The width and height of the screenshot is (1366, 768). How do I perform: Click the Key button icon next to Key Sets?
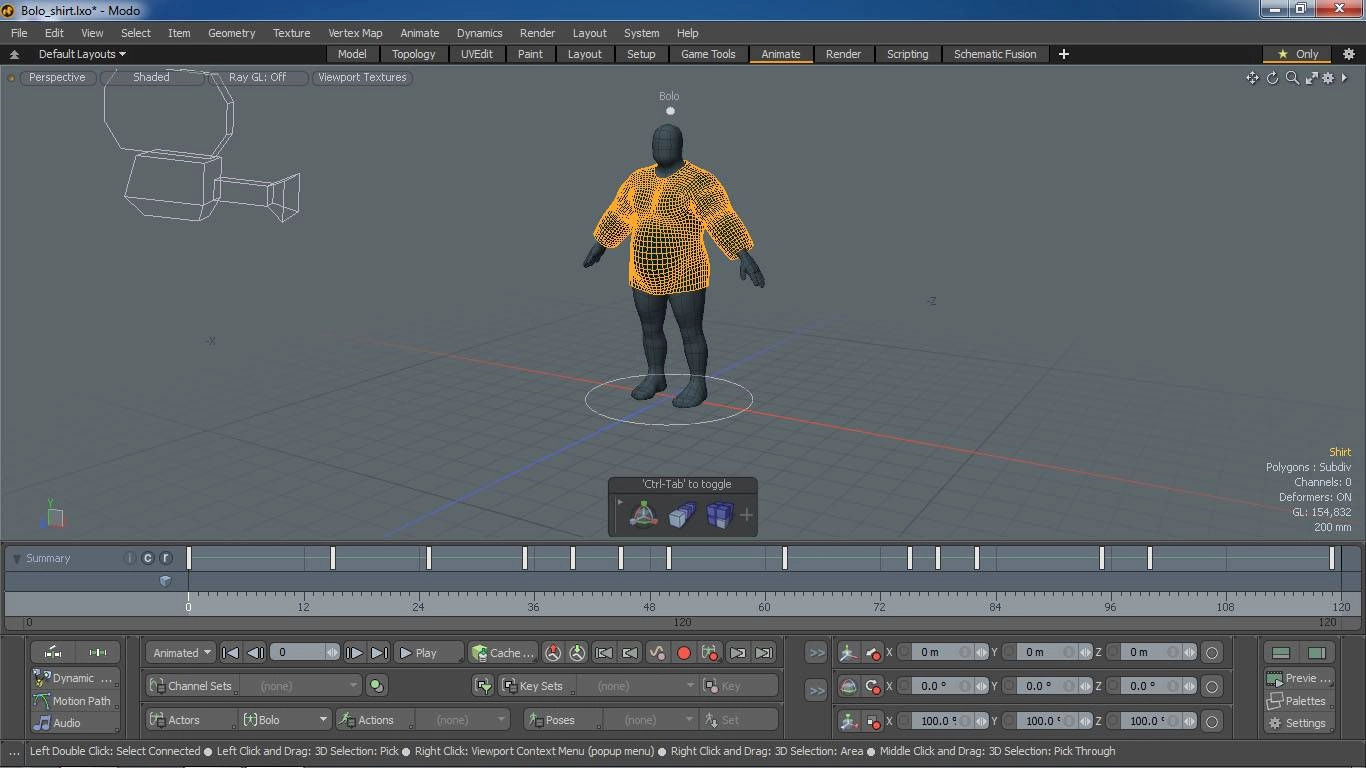[740, 686]
